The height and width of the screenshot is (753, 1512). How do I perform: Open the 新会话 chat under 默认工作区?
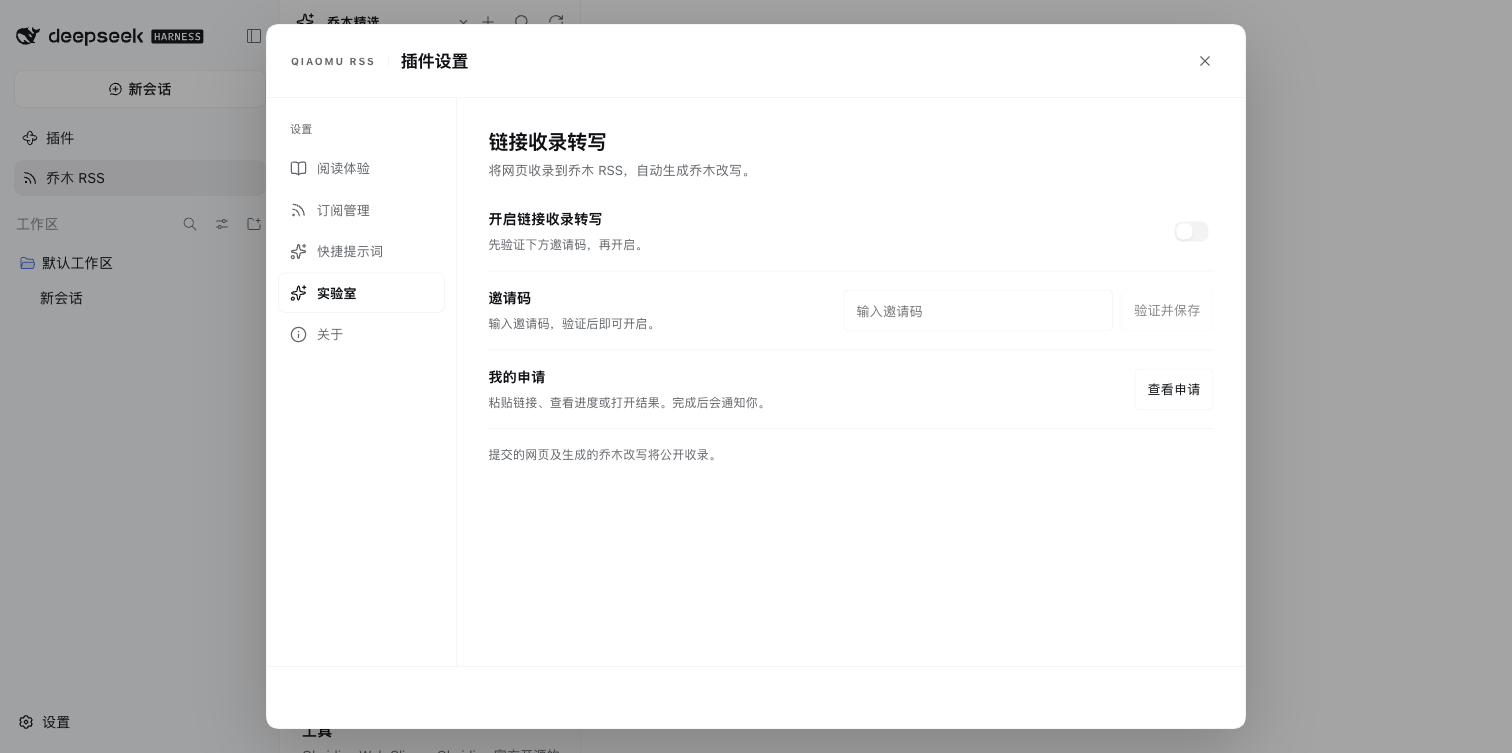140,298
